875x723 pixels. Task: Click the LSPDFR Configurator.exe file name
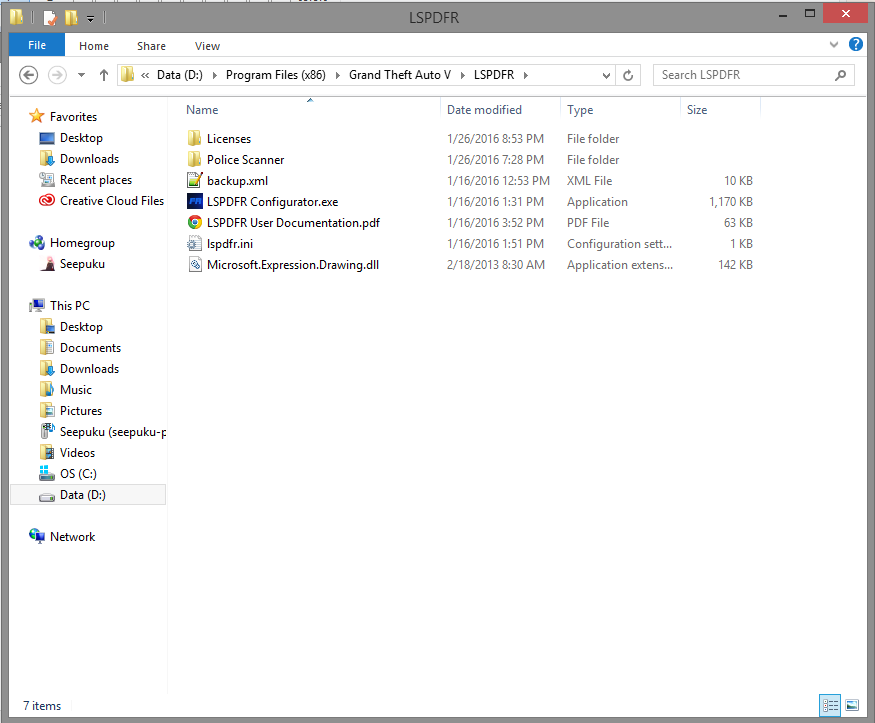tap(272, 202)
